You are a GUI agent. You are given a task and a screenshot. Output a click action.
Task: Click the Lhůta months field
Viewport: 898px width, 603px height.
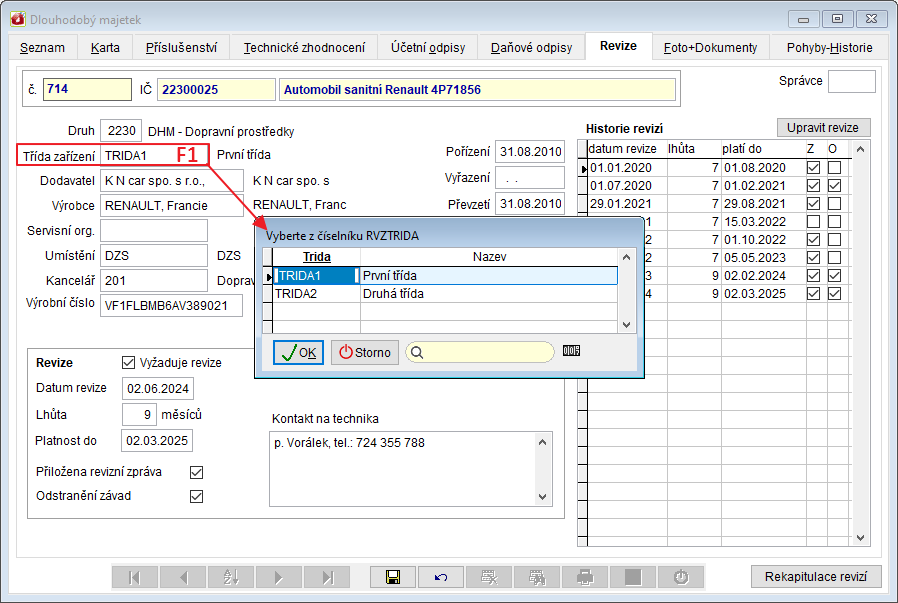pyautogui.click(x=139, y=415)
